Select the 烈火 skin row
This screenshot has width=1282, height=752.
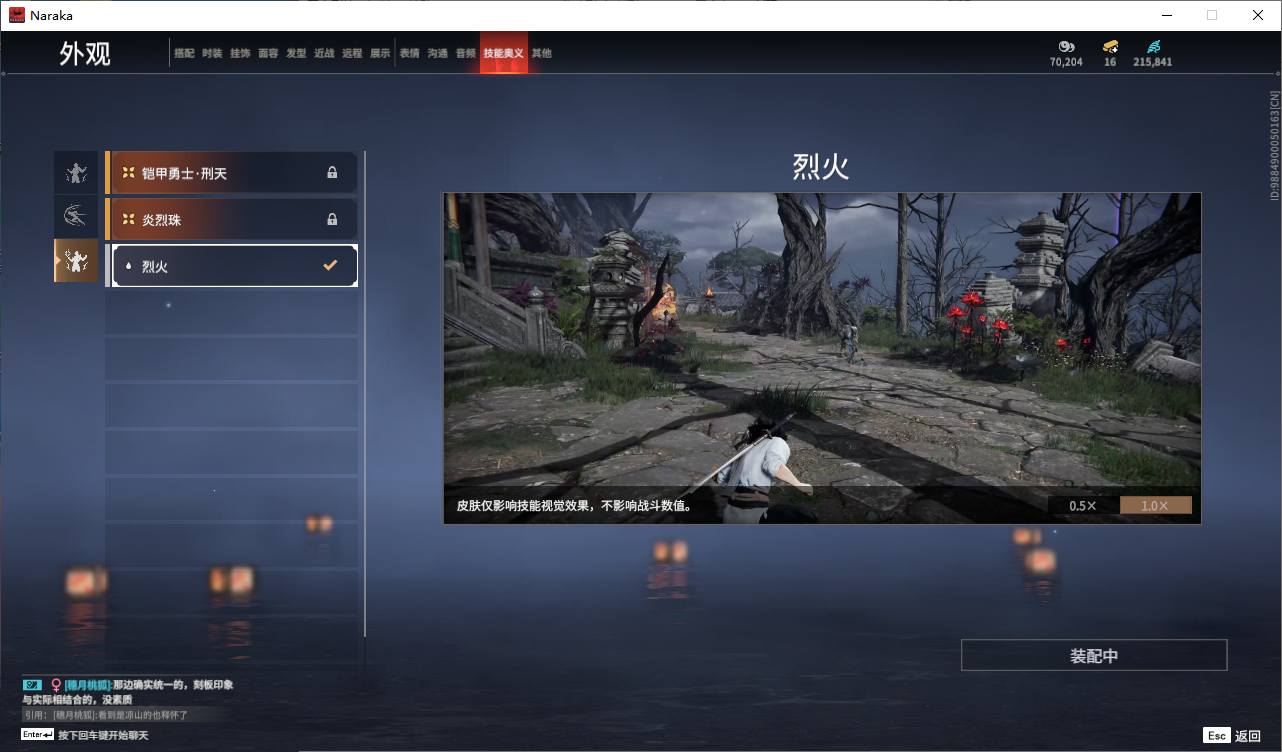pos(231,266)
